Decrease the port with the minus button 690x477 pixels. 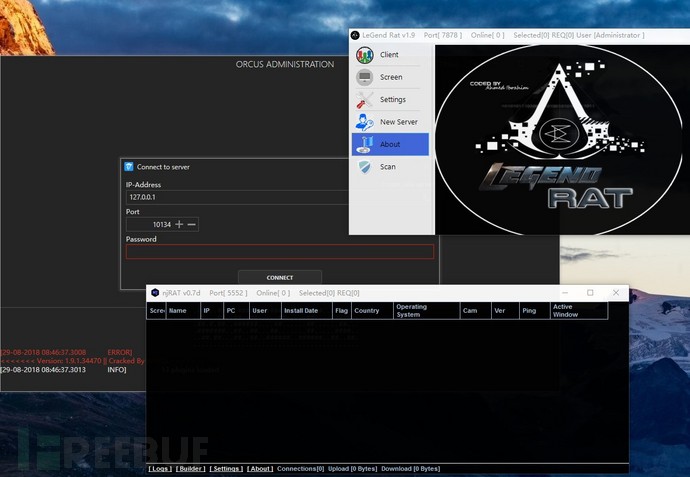191,224
